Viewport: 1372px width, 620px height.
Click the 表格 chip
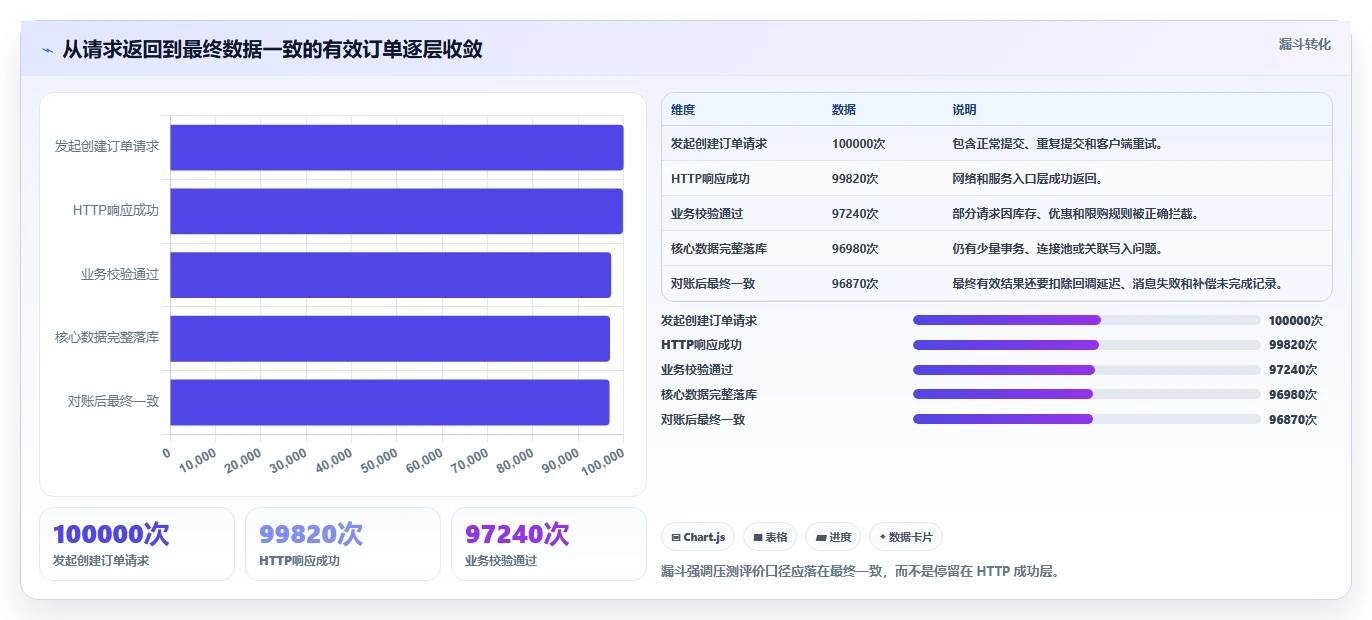pos(770,537)
